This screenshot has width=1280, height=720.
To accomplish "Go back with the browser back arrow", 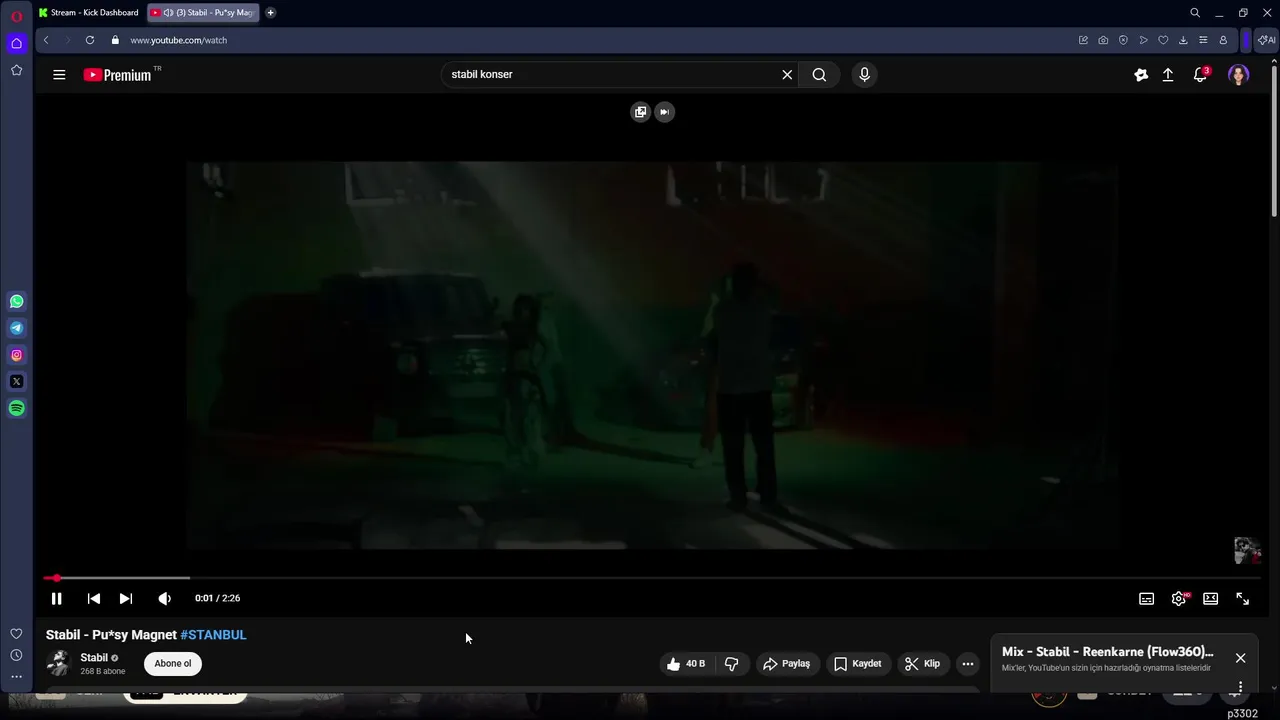I will coord(46,40).
